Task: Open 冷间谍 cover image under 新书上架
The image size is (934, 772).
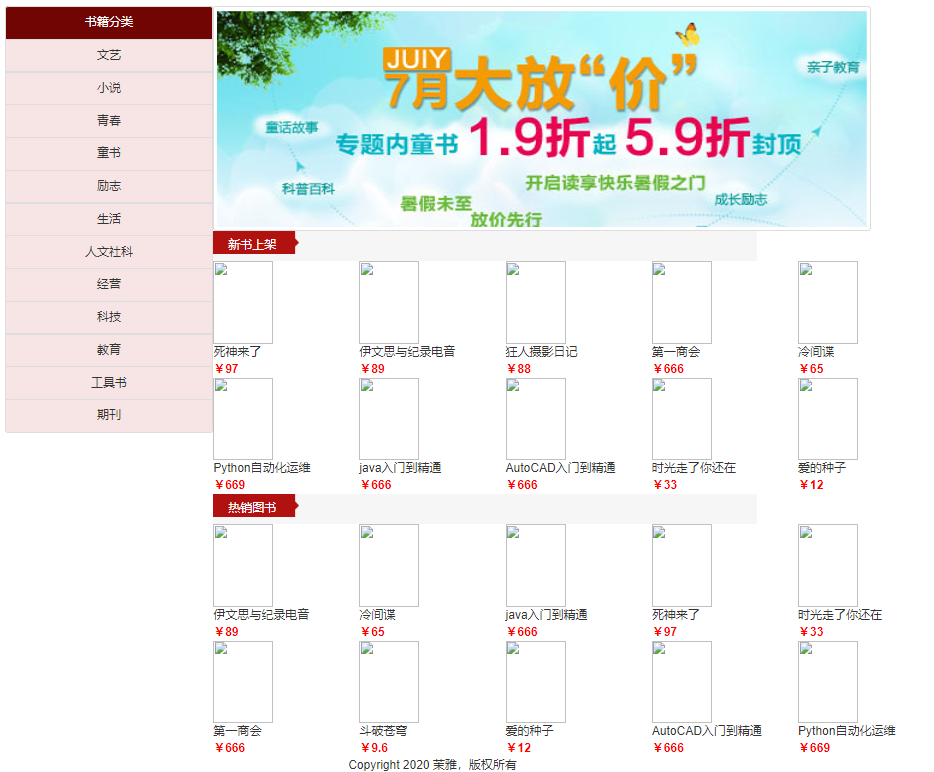Action: click(x=828, y=302)
